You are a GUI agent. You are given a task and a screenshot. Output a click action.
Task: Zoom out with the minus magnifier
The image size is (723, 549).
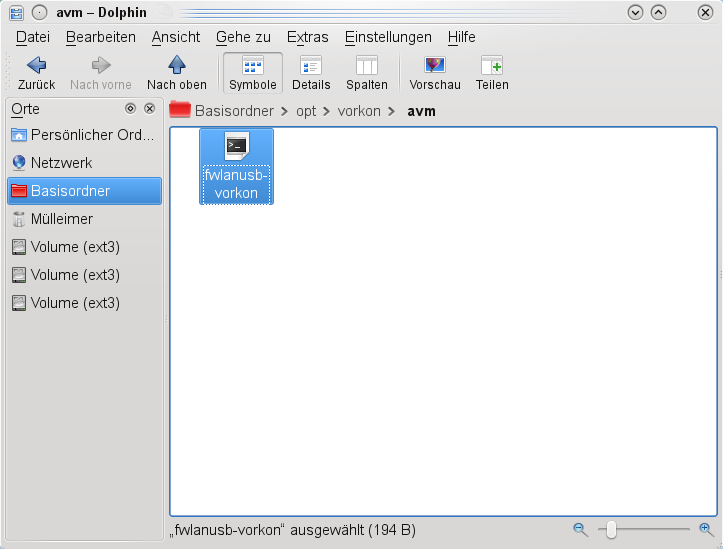pyautogui.click(x=581, y=530)
